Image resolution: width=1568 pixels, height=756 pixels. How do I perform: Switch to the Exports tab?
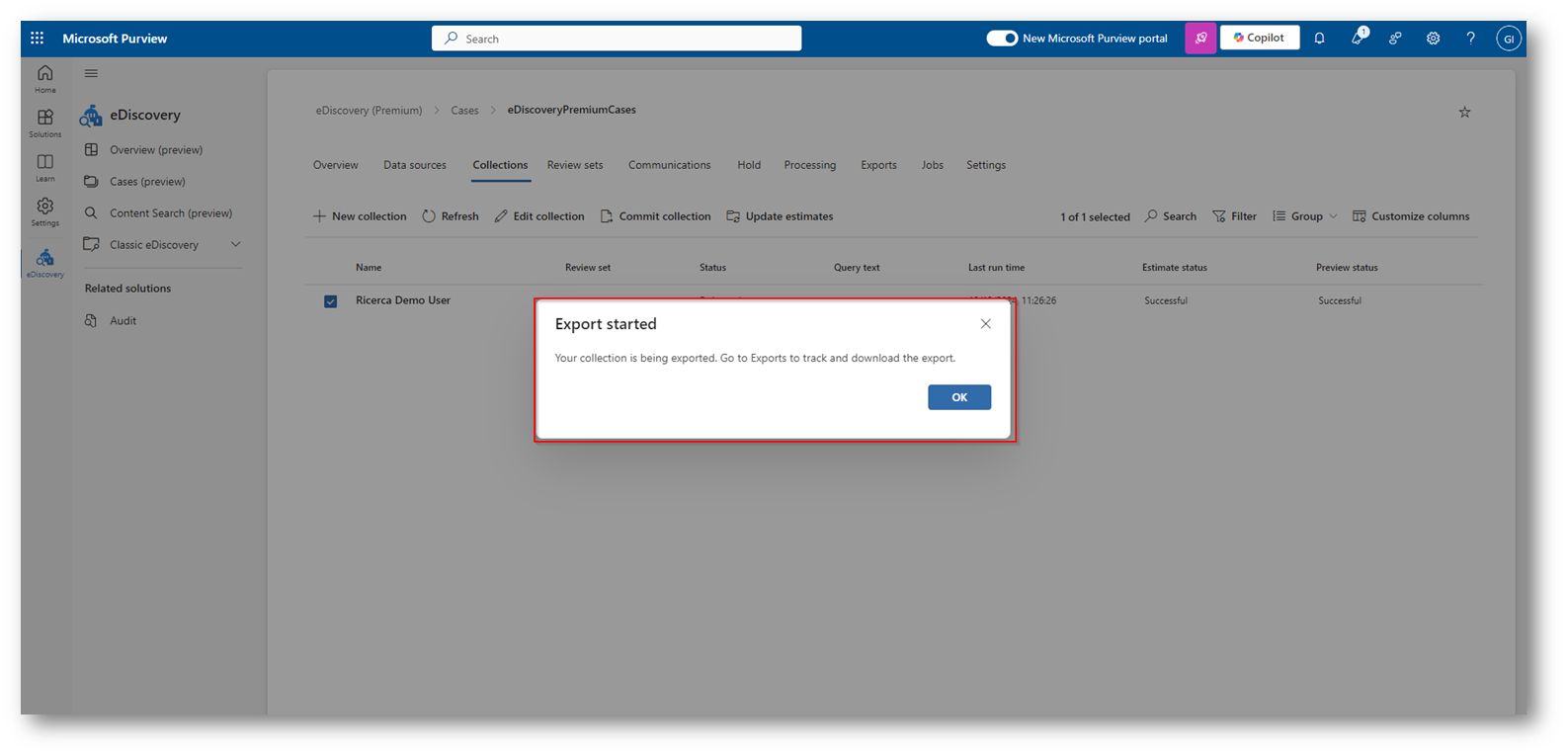[x=878, y=165]
